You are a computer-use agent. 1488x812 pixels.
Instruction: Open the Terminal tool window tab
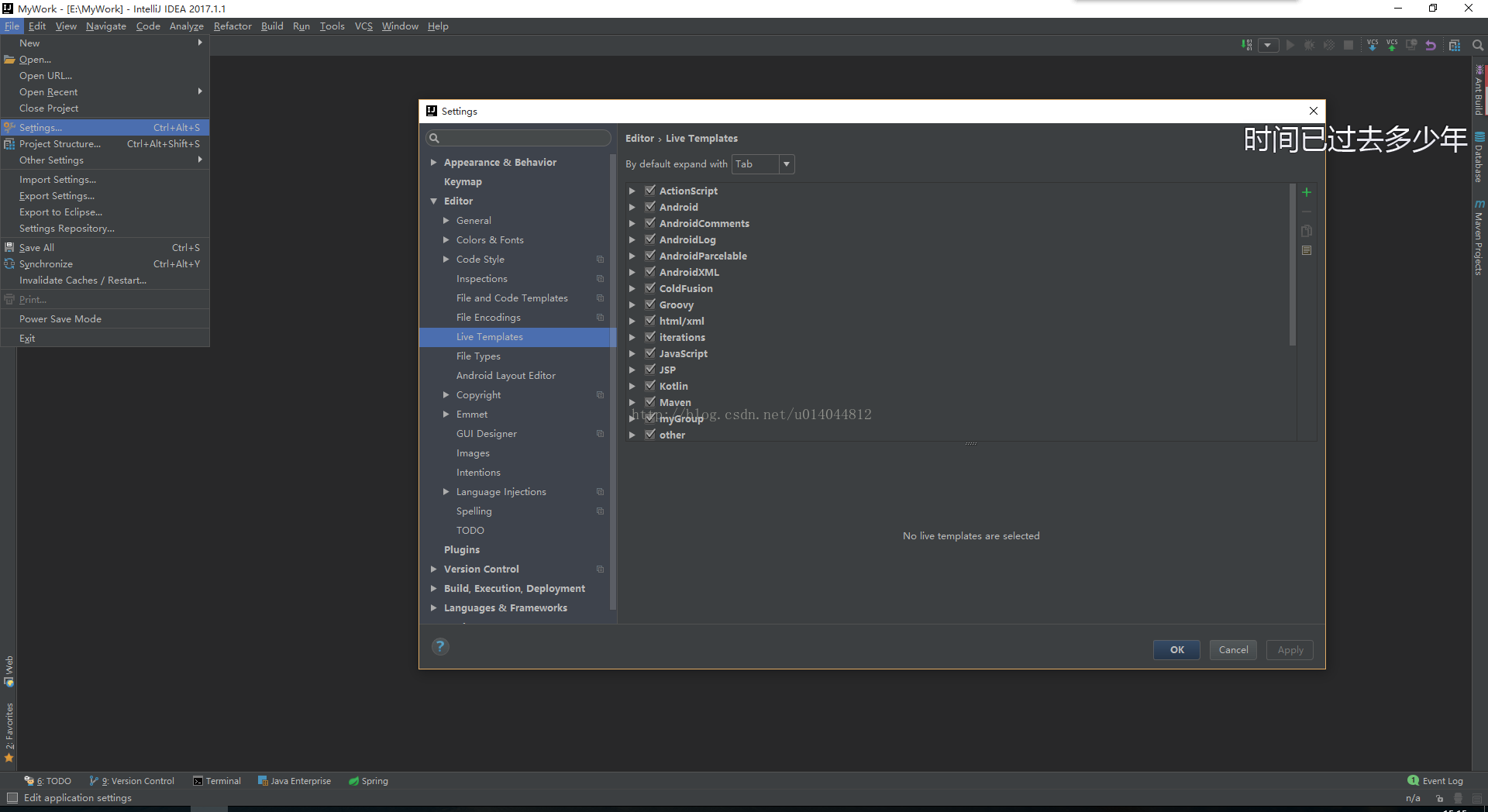(217, 781)
